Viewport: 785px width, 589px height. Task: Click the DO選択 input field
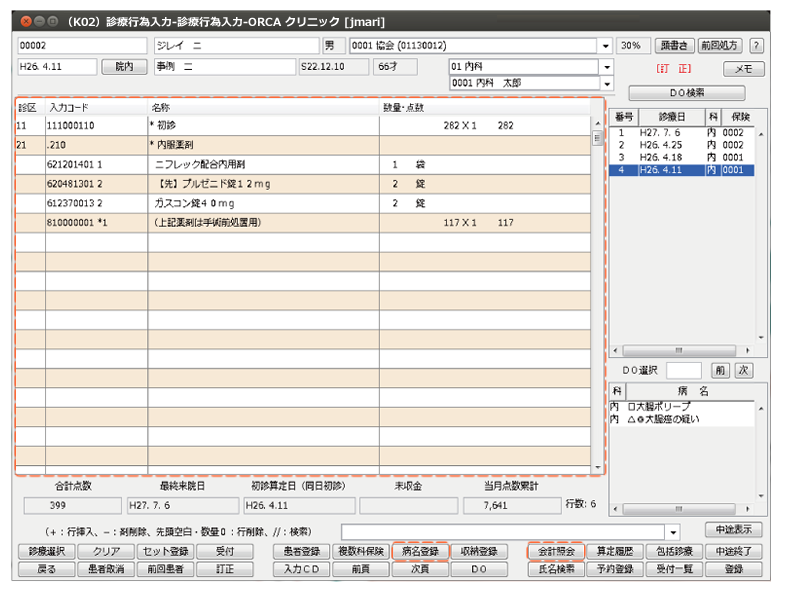(x=689, y=370)
